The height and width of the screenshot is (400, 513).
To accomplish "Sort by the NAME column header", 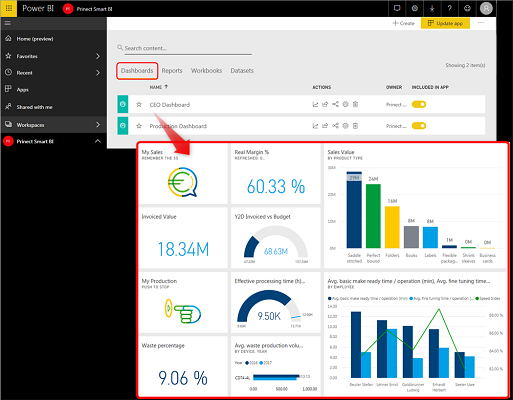I will 159,87.
